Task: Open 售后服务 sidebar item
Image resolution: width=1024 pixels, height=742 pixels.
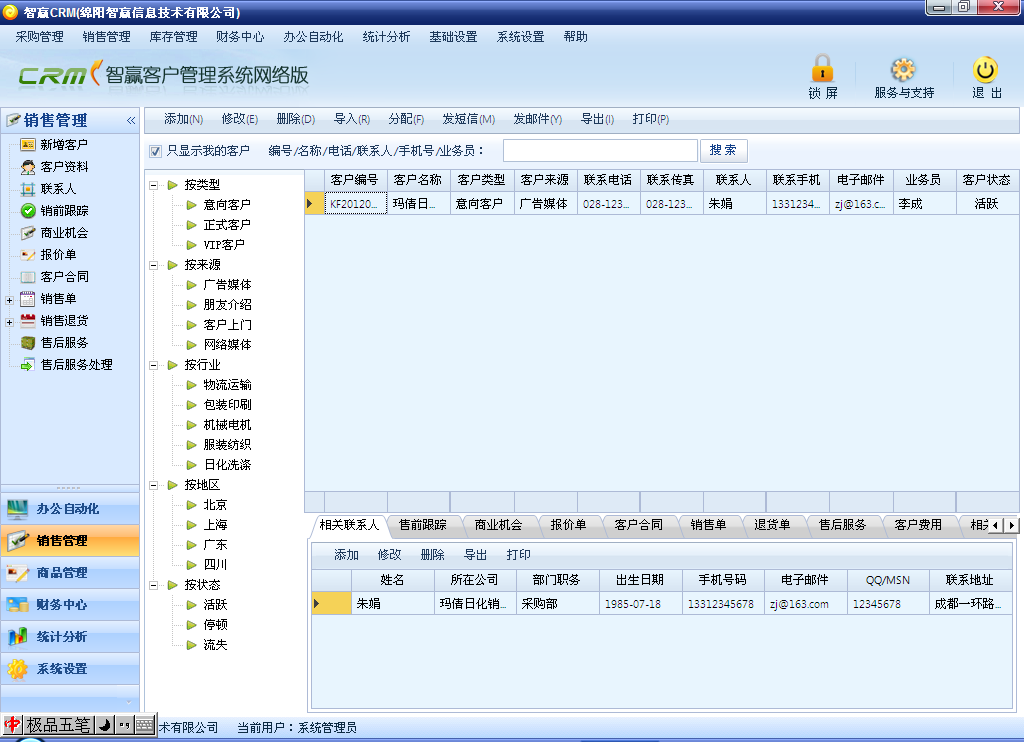Action: point(63,342)
